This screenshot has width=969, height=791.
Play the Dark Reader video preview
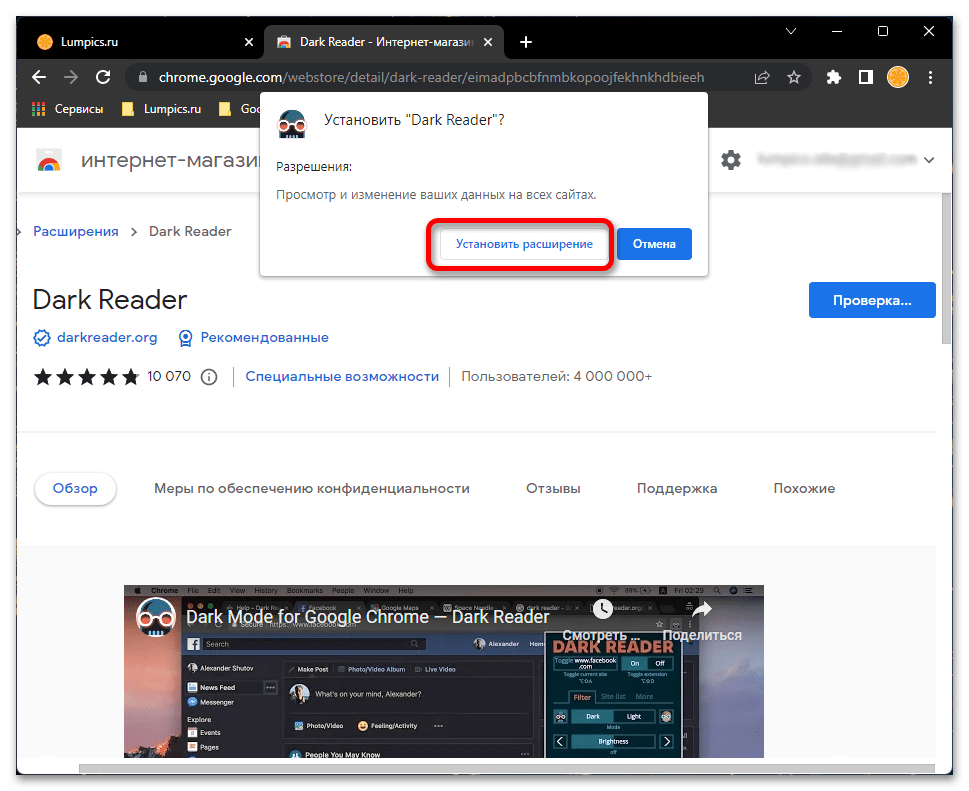(444, 672)
